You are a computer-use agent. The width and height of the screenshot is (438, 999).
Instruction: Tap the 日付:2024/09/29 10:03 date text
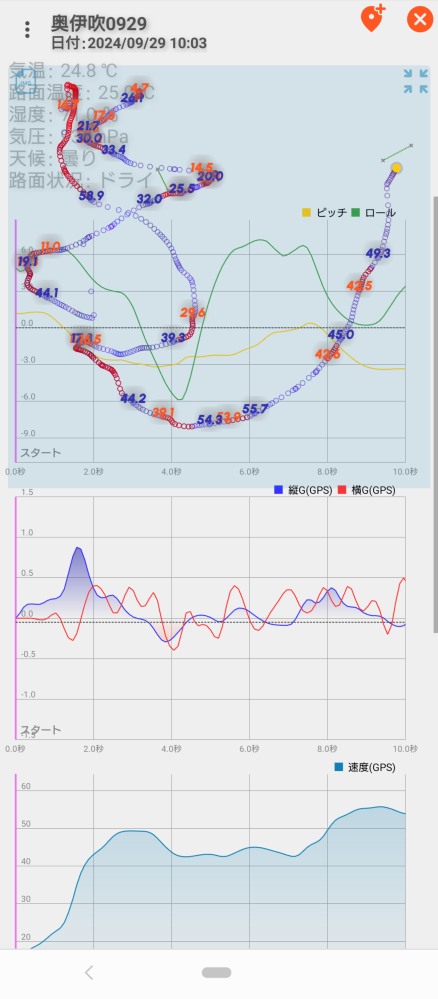pos(129,43)
